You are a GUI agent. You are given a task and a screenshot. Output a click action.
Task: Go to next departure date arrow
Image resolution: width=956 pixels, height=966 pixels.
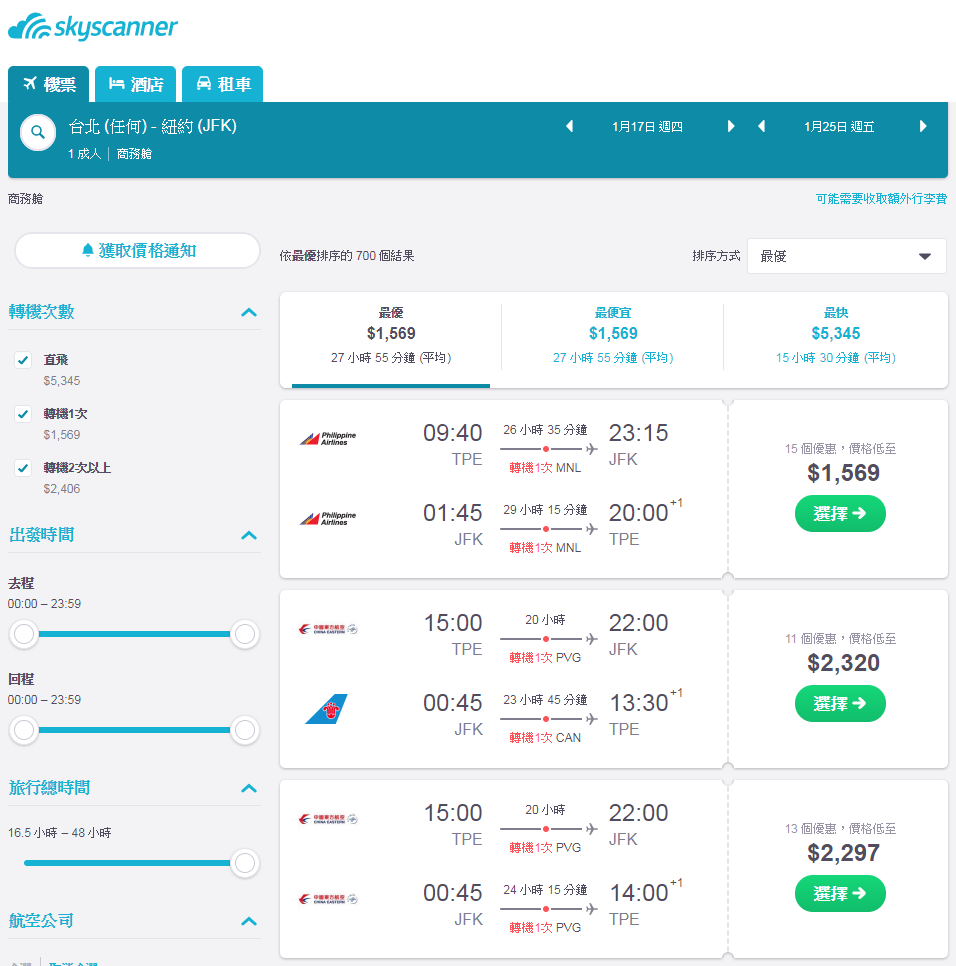coord(731,126)
